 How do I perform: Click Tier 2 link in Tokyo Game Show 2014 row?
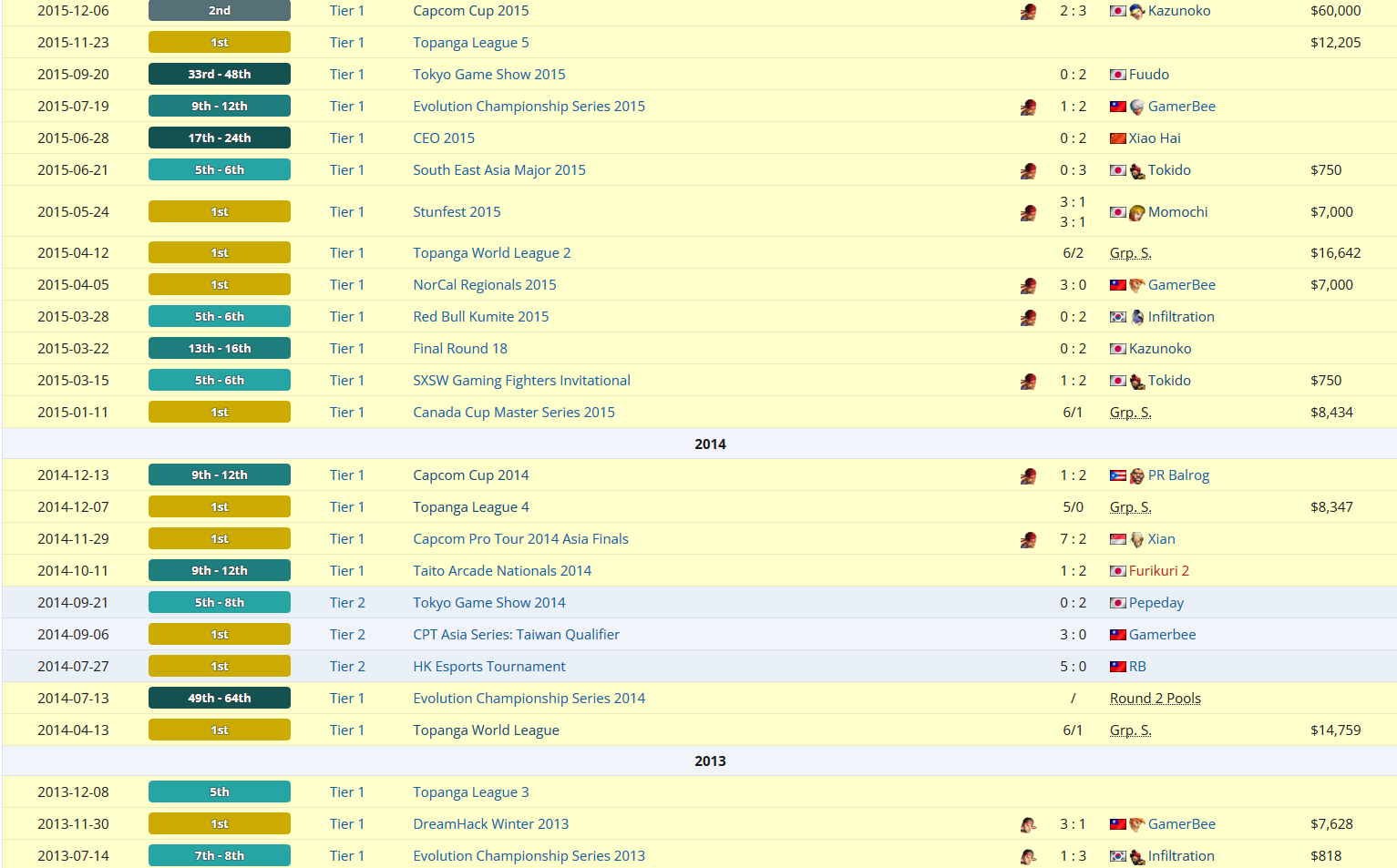tap(347, 603)
